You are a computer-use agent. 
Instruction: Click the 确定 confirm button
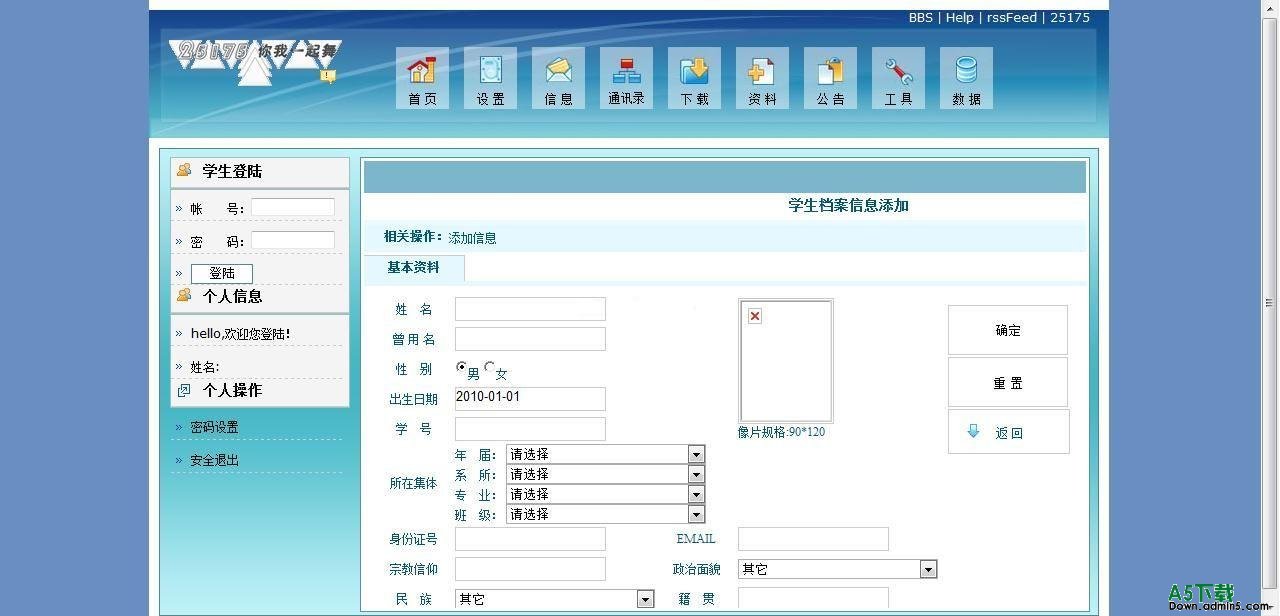click(1008, 330)
